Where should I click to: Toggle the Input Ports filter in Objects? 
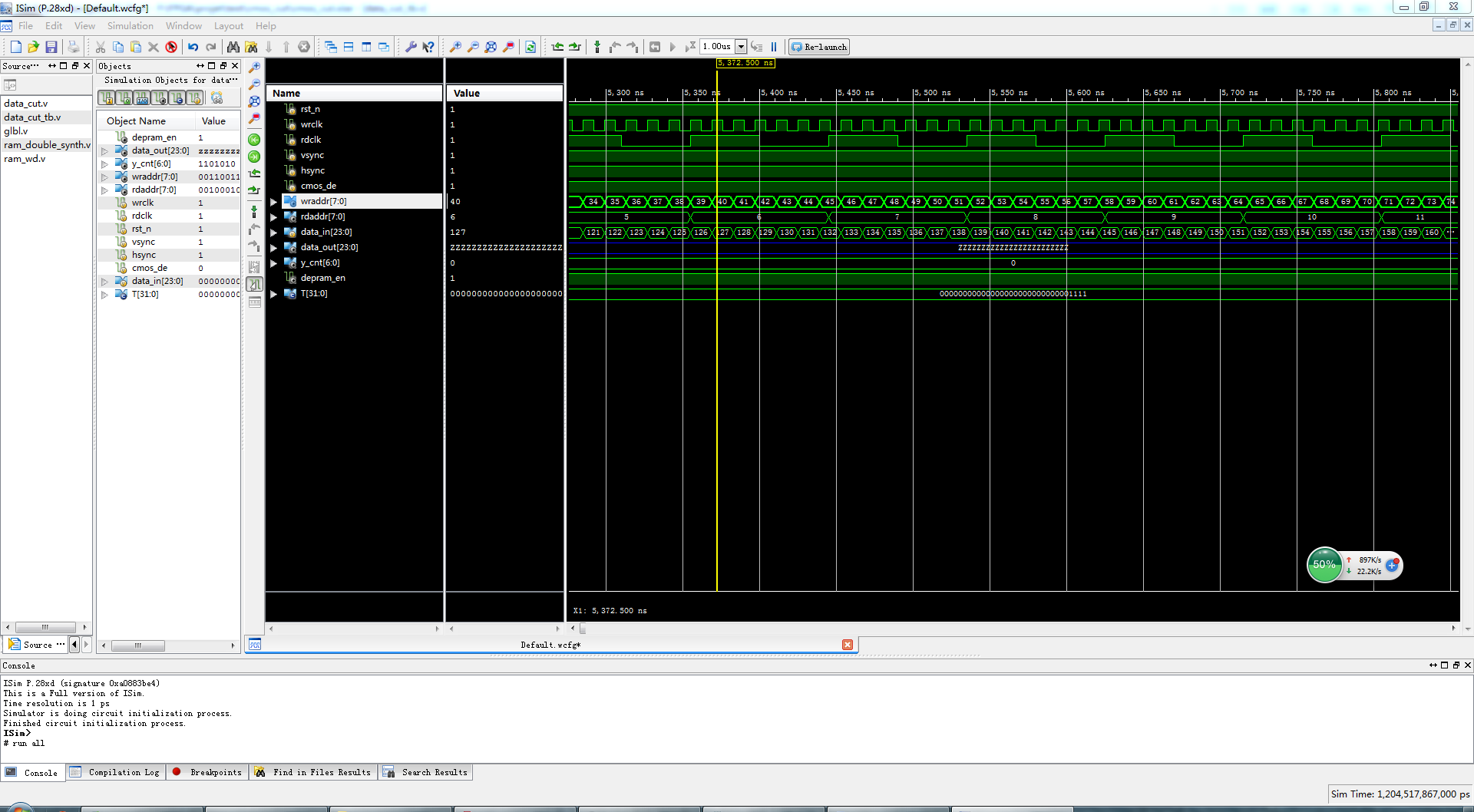tap(107, 98)
